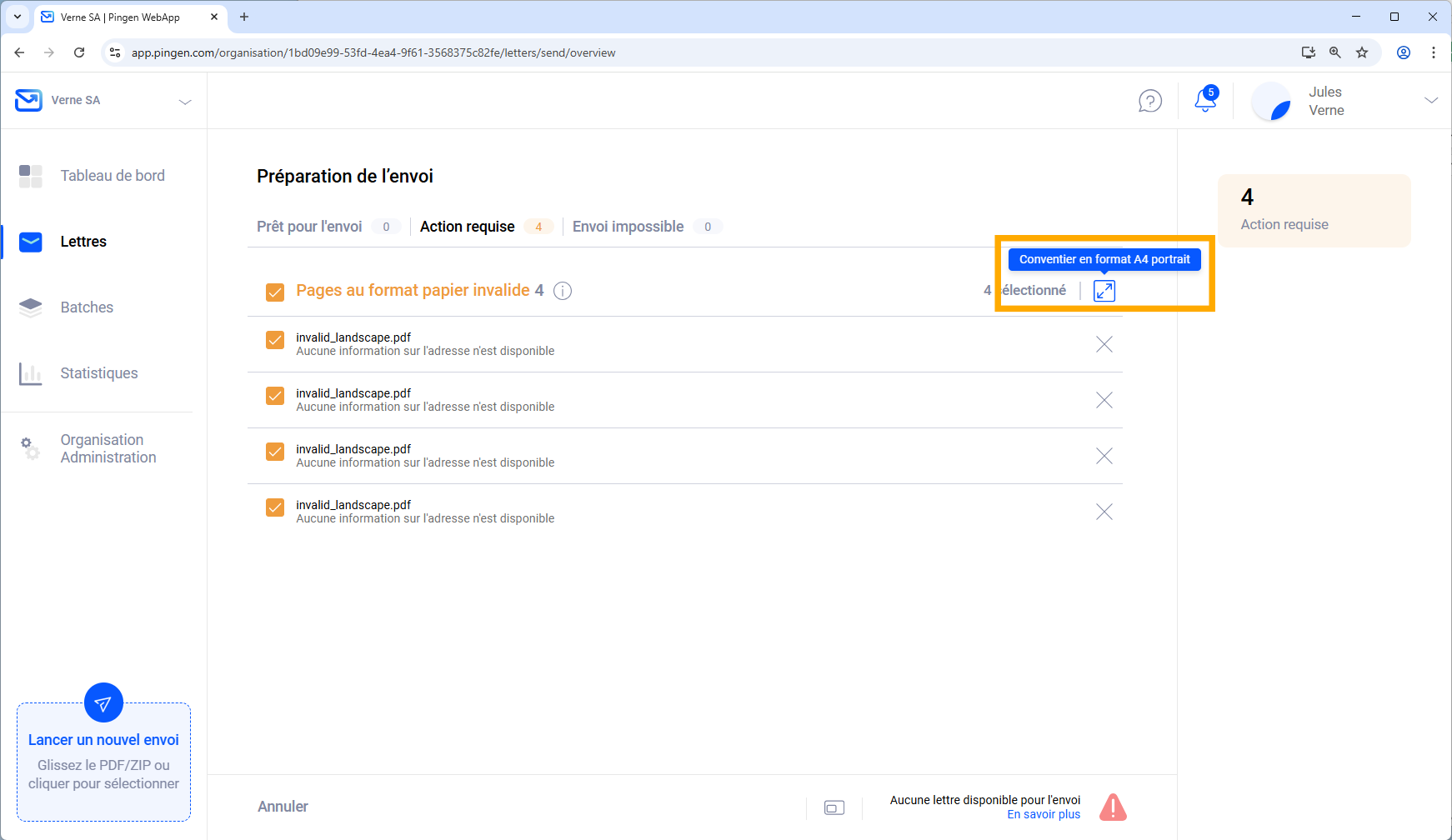
Task: Switch to the Envoi impossible tab
Action: tap(628, 227)
